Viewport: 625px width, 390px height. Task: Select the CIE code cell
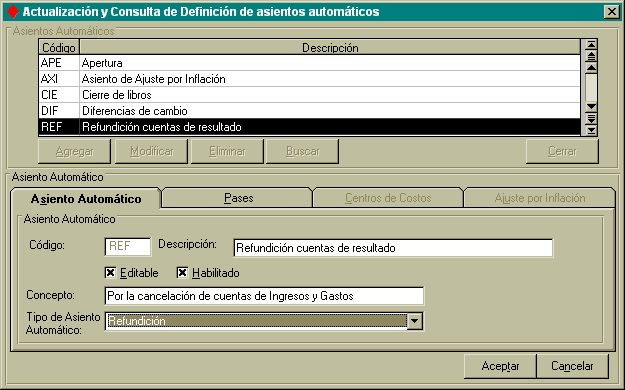click(x=59, y=95)
